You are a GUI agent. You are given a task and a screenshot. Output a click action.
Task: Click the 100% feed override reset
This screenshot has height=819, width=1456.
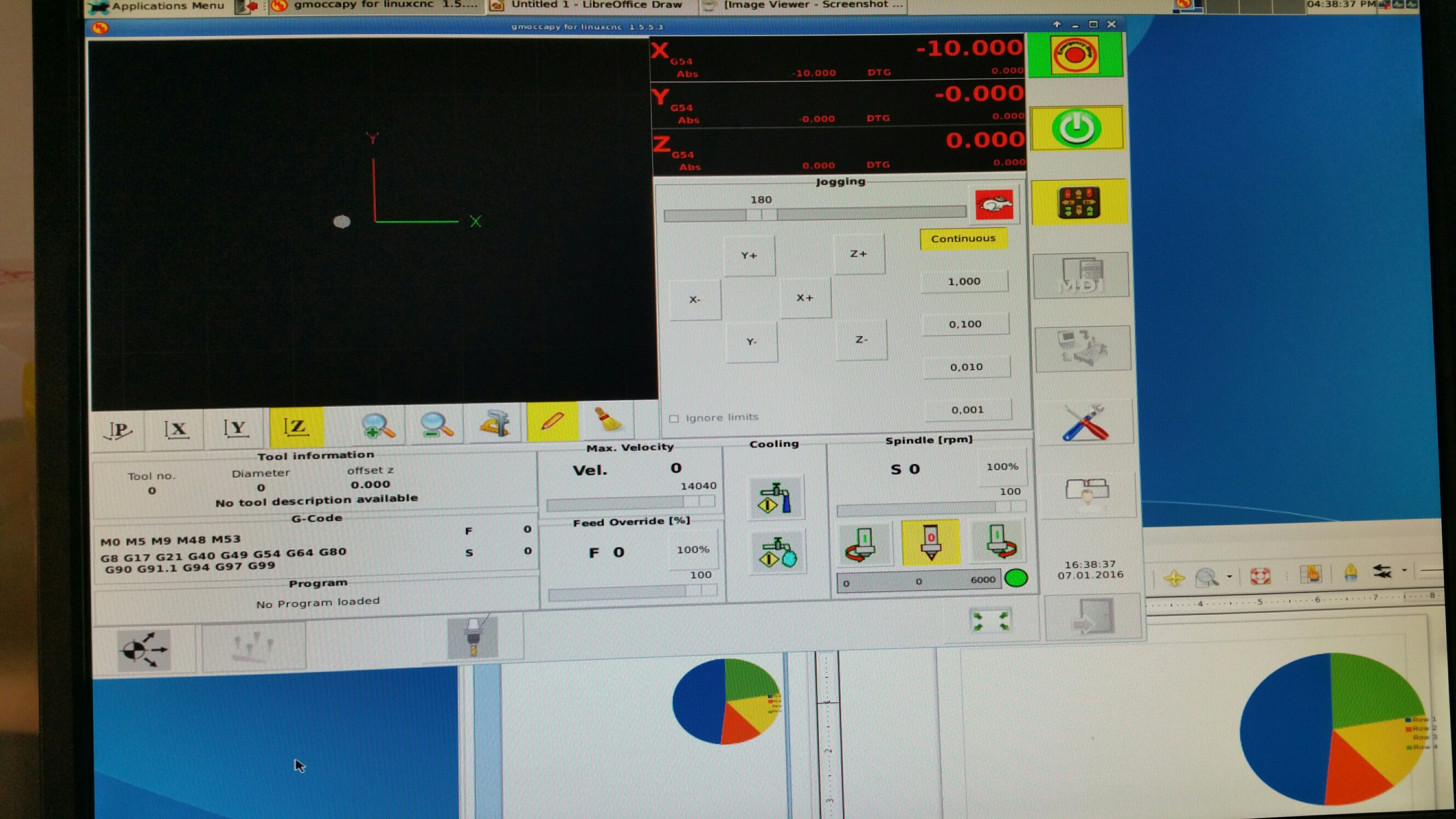coord(693,550)
